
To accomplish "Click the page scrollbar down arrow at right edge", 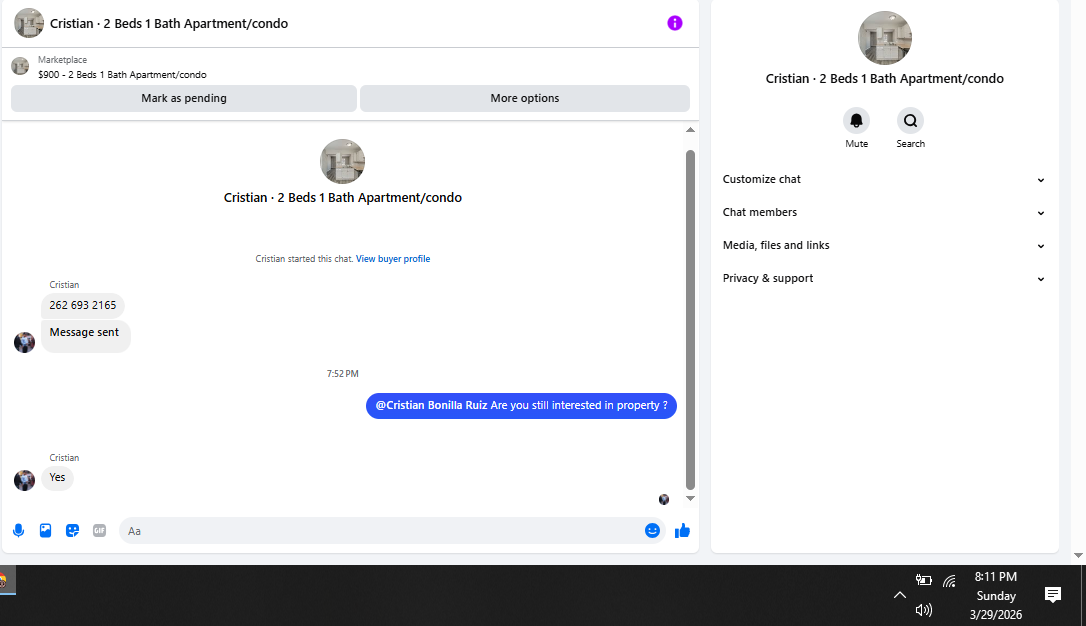I will (1078, 555).
